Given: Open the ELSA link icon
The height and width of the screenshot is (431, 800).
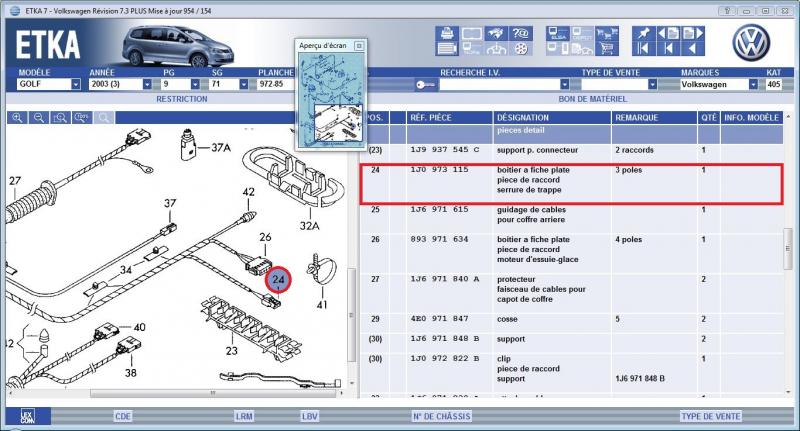Looking at the screenshot, I should click(558, 34).
